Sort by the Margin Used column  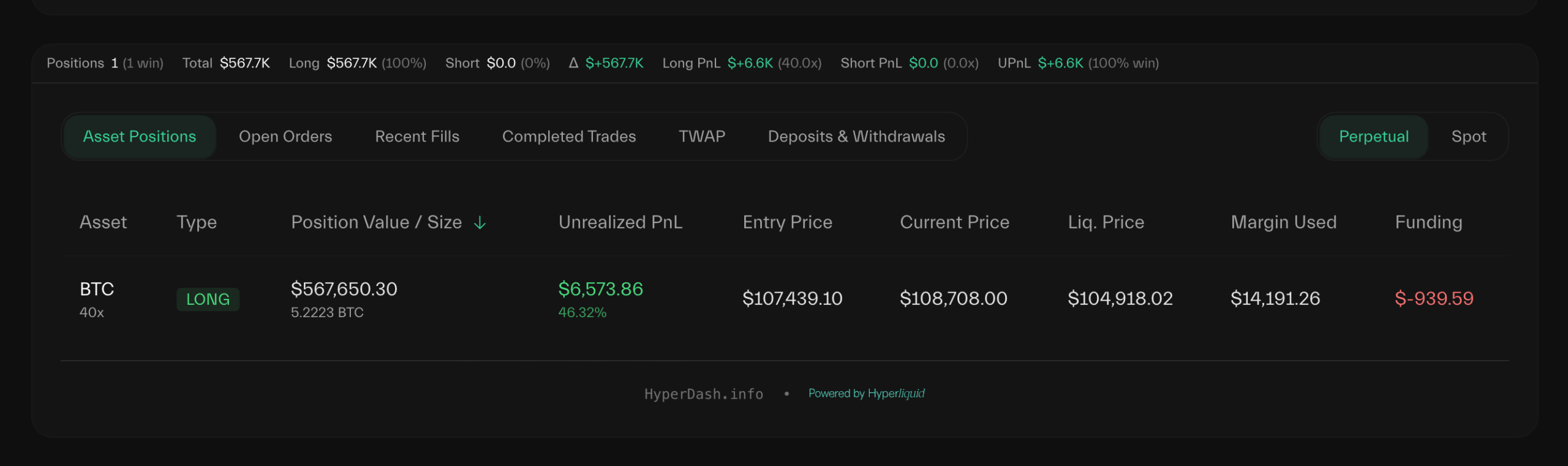pyautogui.click(x=1283, y=222)
